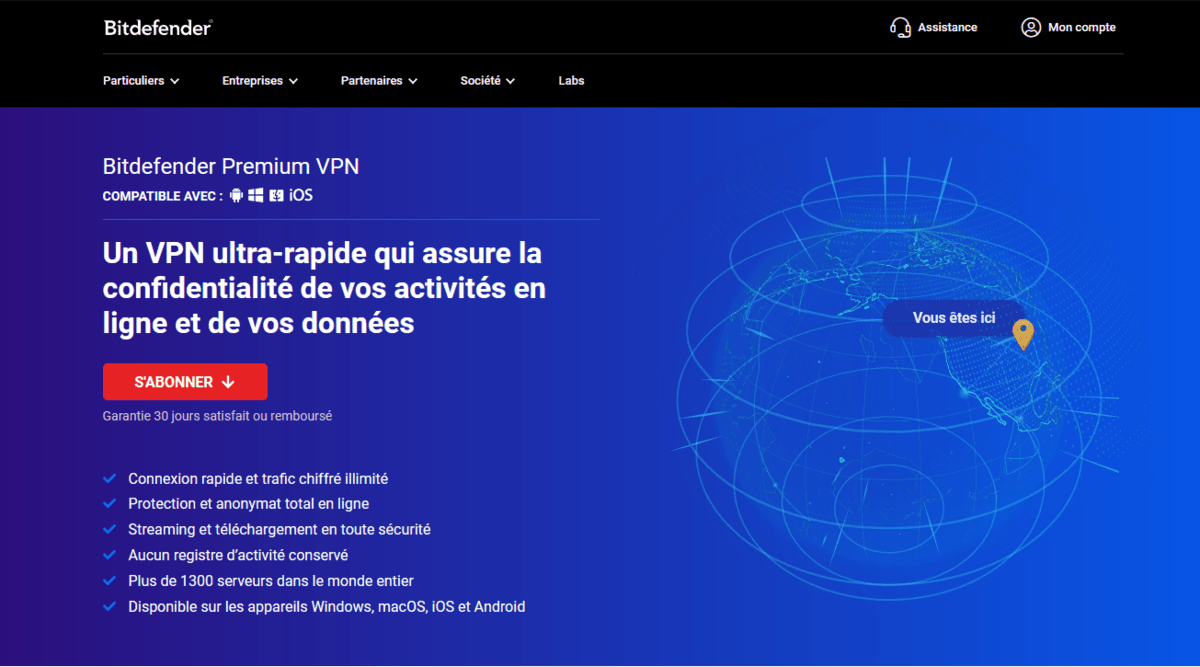Screen dimensions: 1200x667
Task: Click the Mon compte user icon
Action: pos(1031,27)
